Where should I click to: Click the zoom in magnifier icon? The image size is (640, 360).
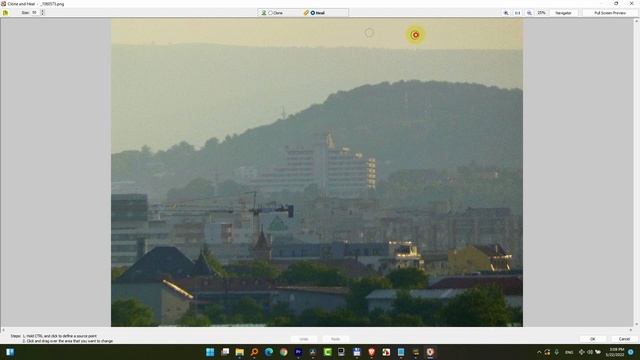tap(506, 13)
